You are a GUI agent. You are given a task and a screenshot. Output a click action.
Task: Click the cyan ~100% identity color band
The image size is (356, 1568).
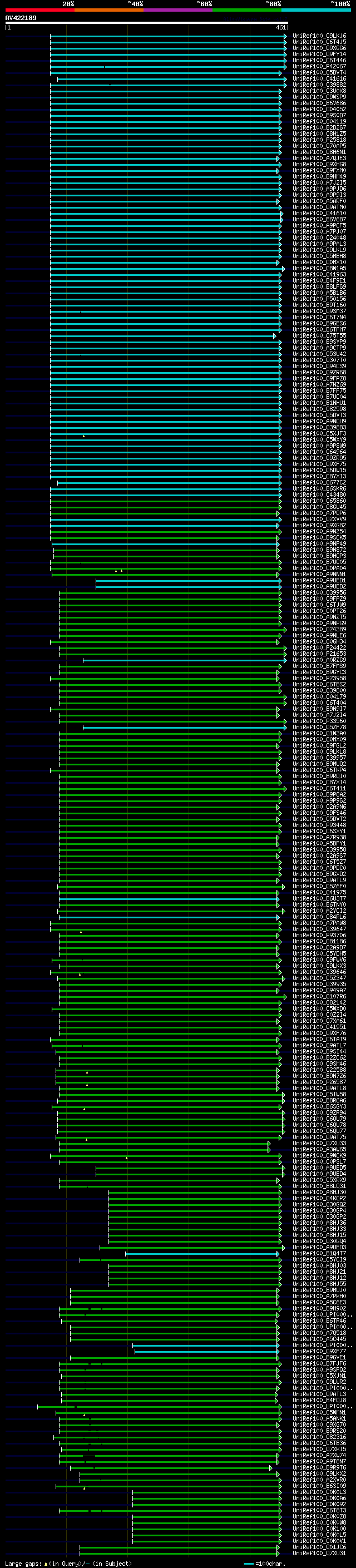316,10
